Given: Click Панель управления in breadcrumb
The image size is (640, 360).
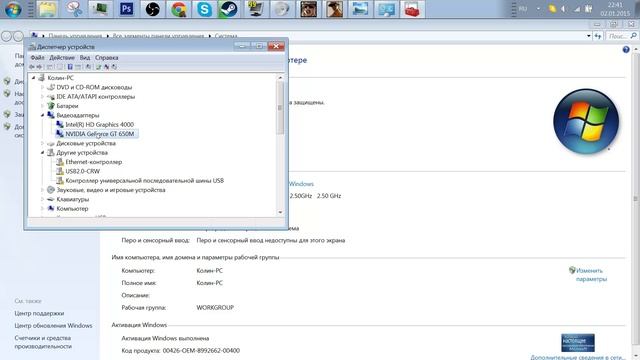Looking at the screenshot, I should pos(75,36).
